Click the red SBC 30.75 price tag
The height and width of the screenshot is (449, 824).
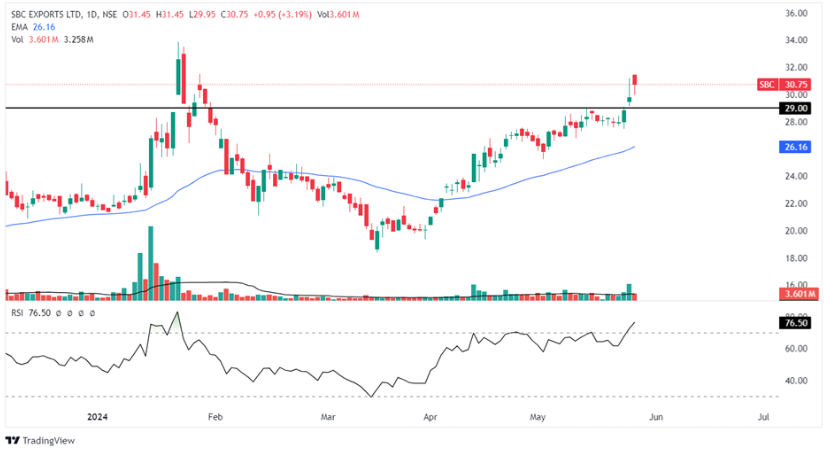point(783,85)
